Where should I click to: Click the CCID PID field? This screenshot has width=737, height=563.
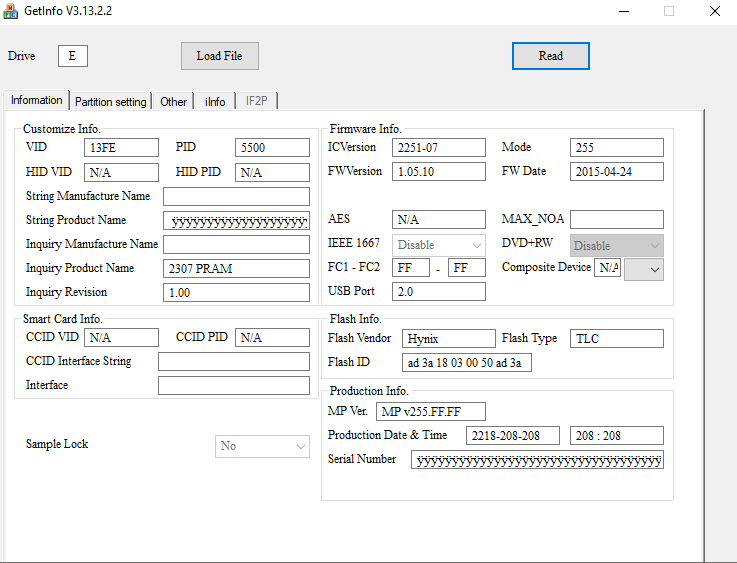pos(272,337)
